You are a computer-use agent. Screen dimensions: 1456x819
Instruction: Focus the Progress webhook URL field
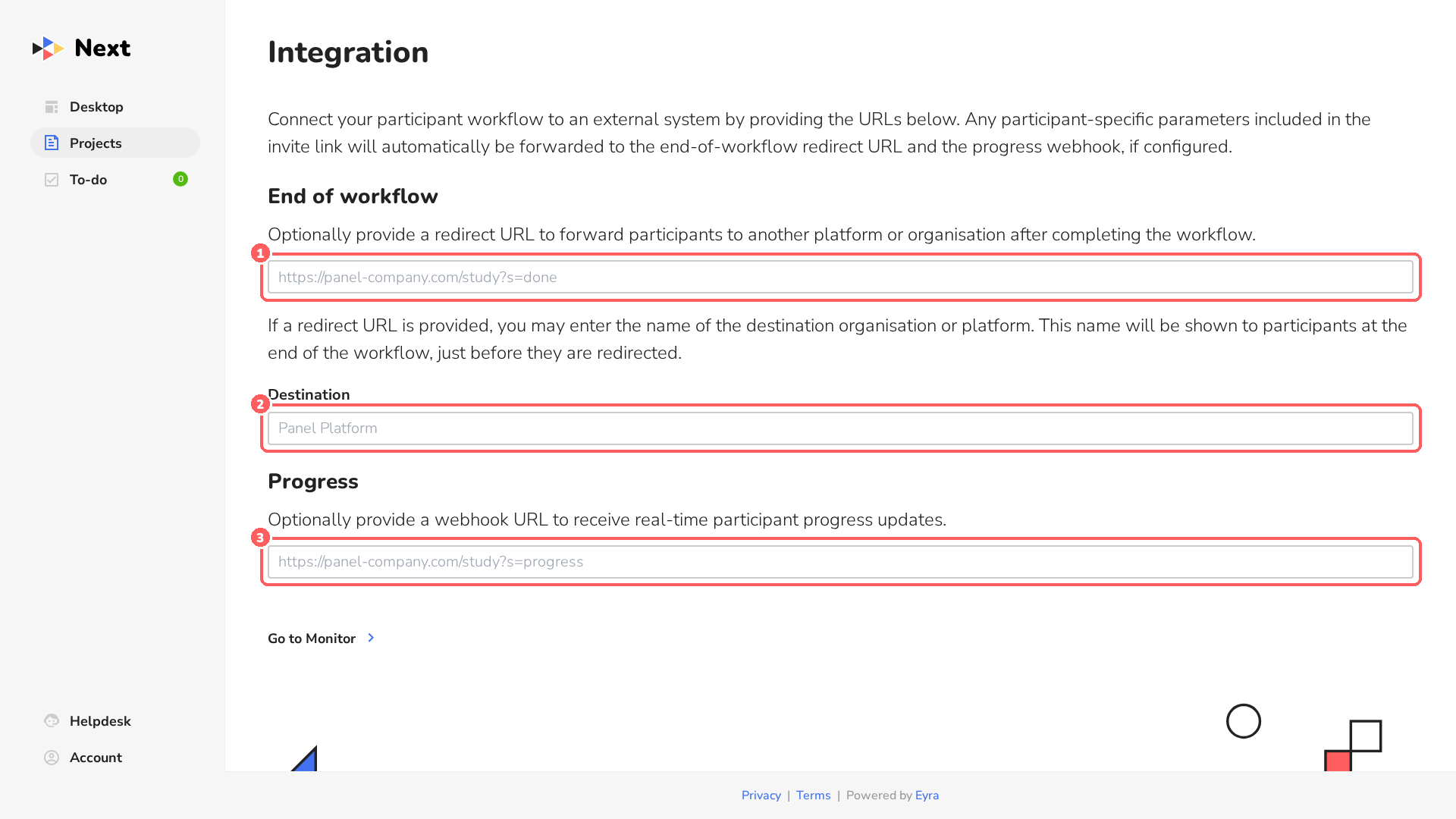coord(840,562)
